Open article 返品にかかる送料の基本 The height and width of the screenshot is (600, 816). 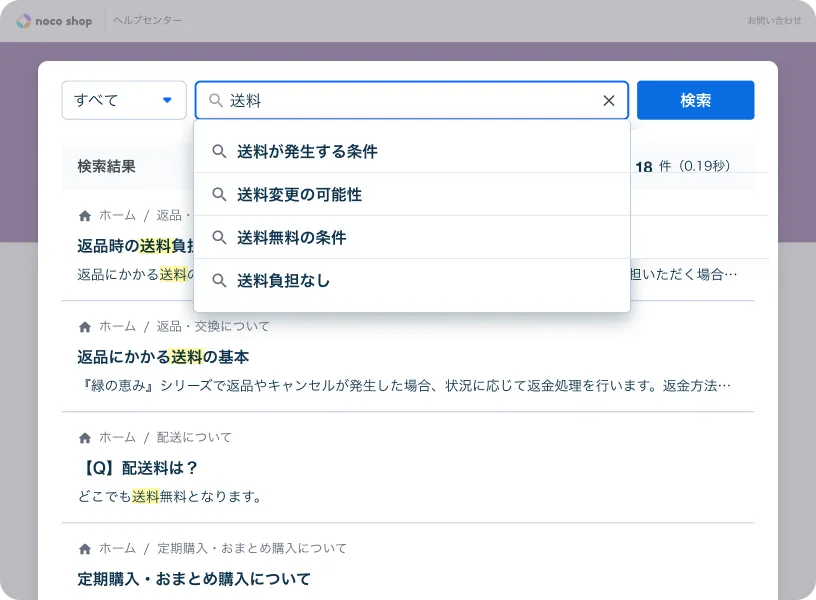coord(163,357)
